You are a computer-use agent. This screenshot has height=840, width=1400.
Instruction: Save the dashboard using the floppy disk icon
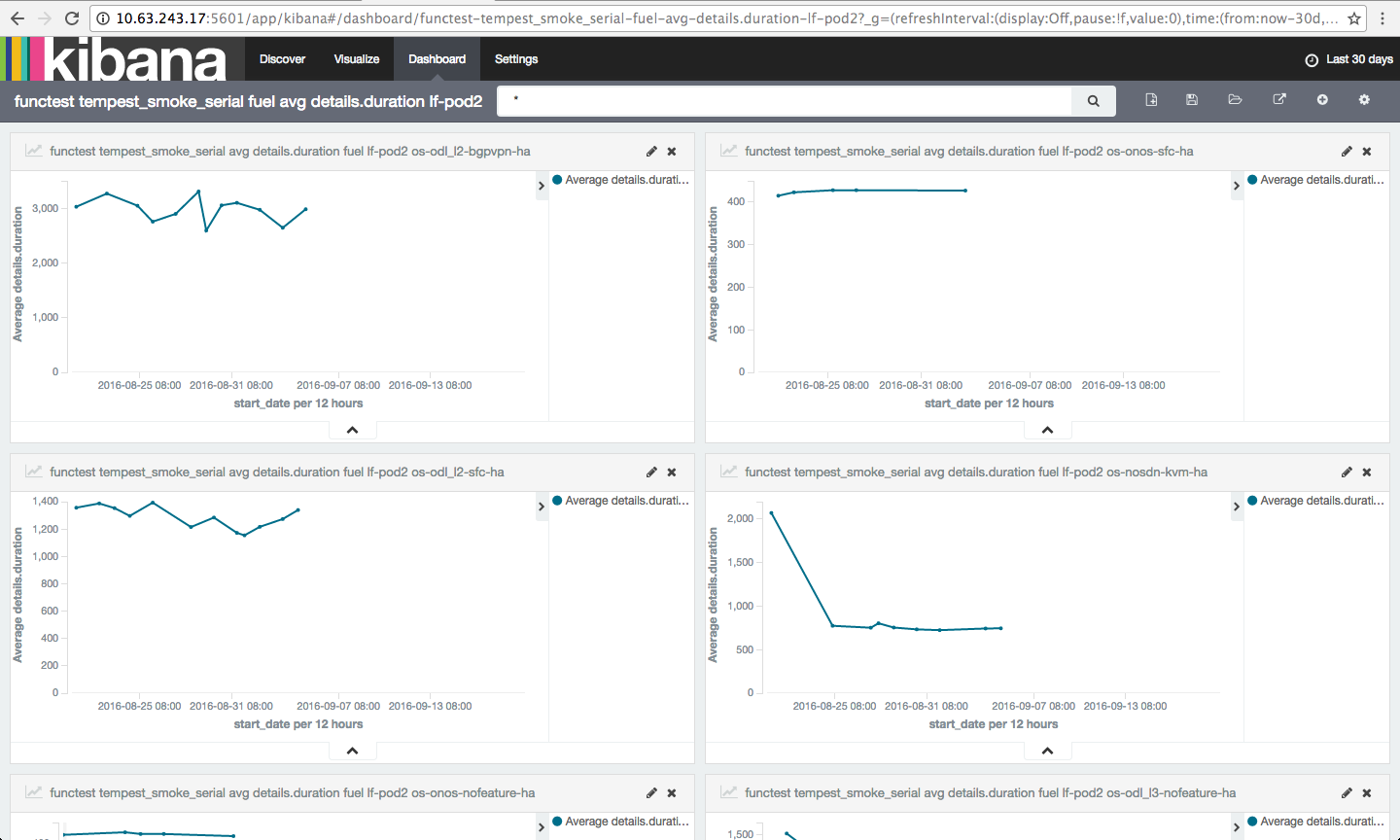coord(1192,100)
